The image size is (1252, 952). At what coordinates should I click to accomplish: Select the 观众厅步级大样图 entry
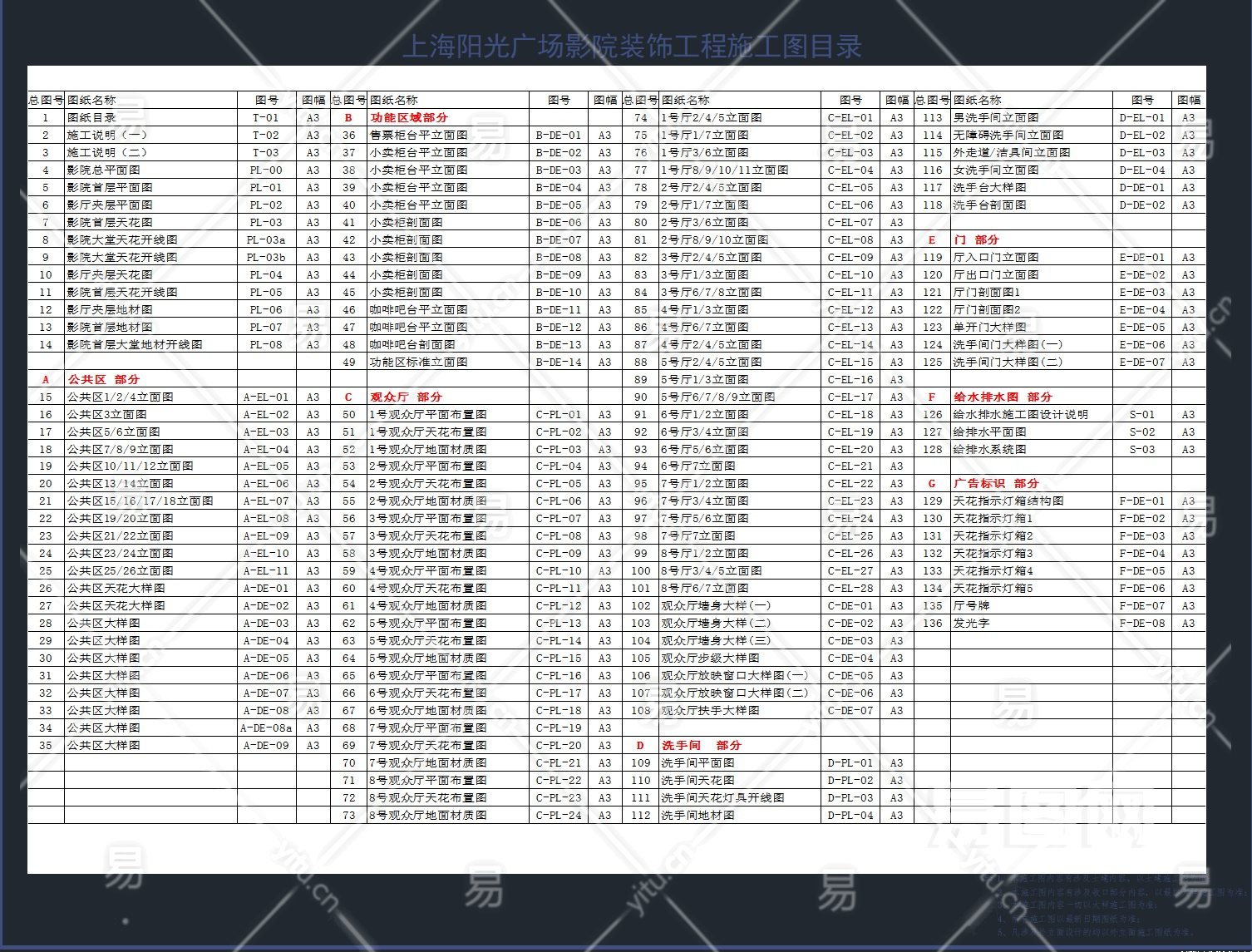click(x=710, y=659)
